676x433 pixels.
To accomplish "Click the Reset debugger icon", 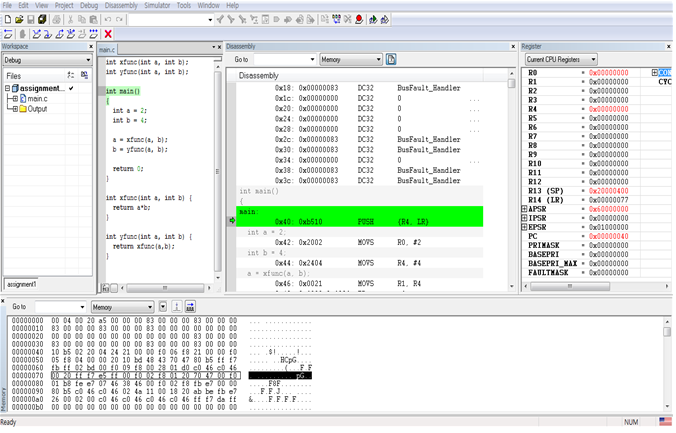I will [8, 34].
